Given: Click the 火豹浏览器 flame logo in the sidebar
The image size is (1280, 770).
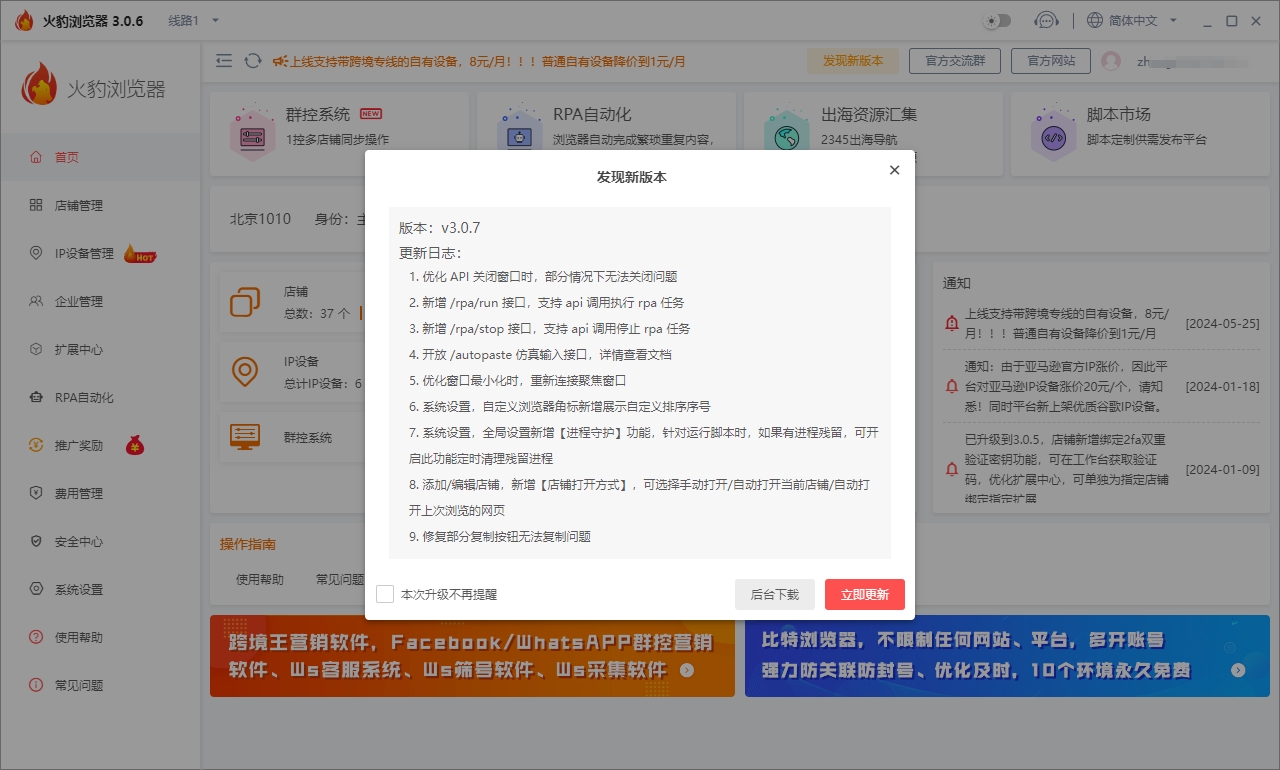Looking at the screenshot, I should [39, 85].
